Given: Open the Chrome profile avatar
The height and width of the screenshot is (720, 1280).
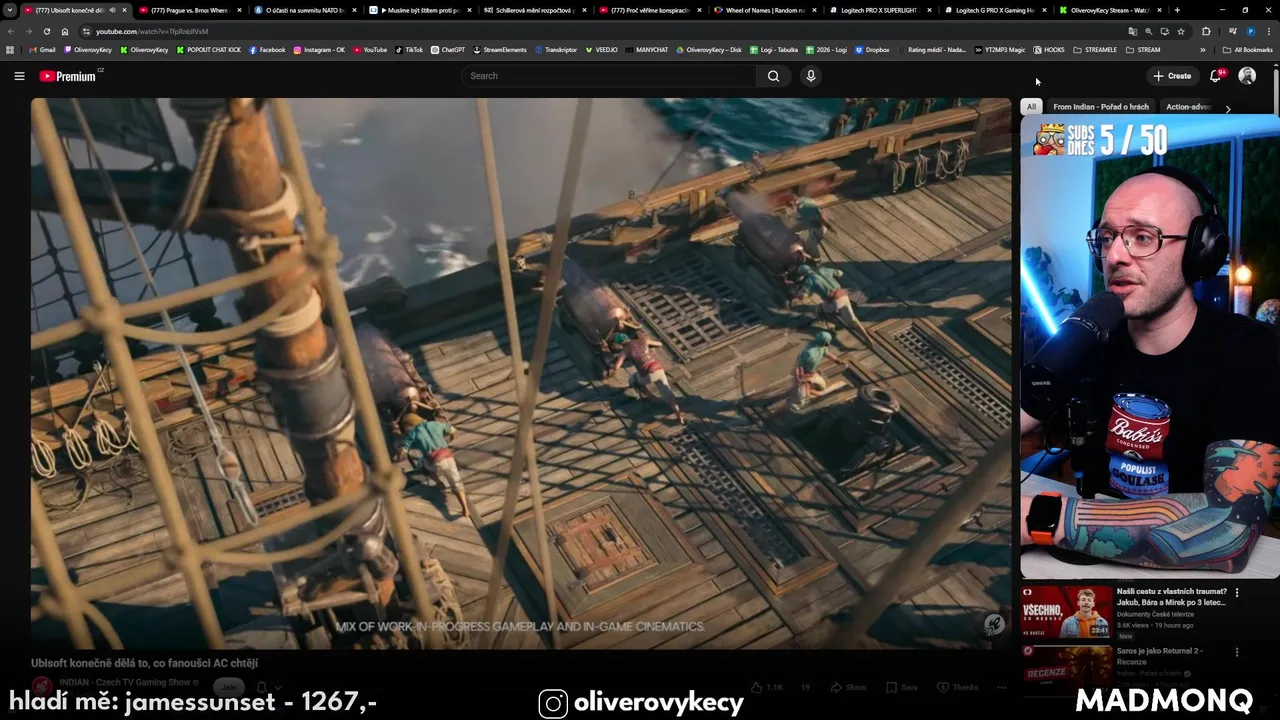Looking at the screenshot, I should click(1250, 31).
